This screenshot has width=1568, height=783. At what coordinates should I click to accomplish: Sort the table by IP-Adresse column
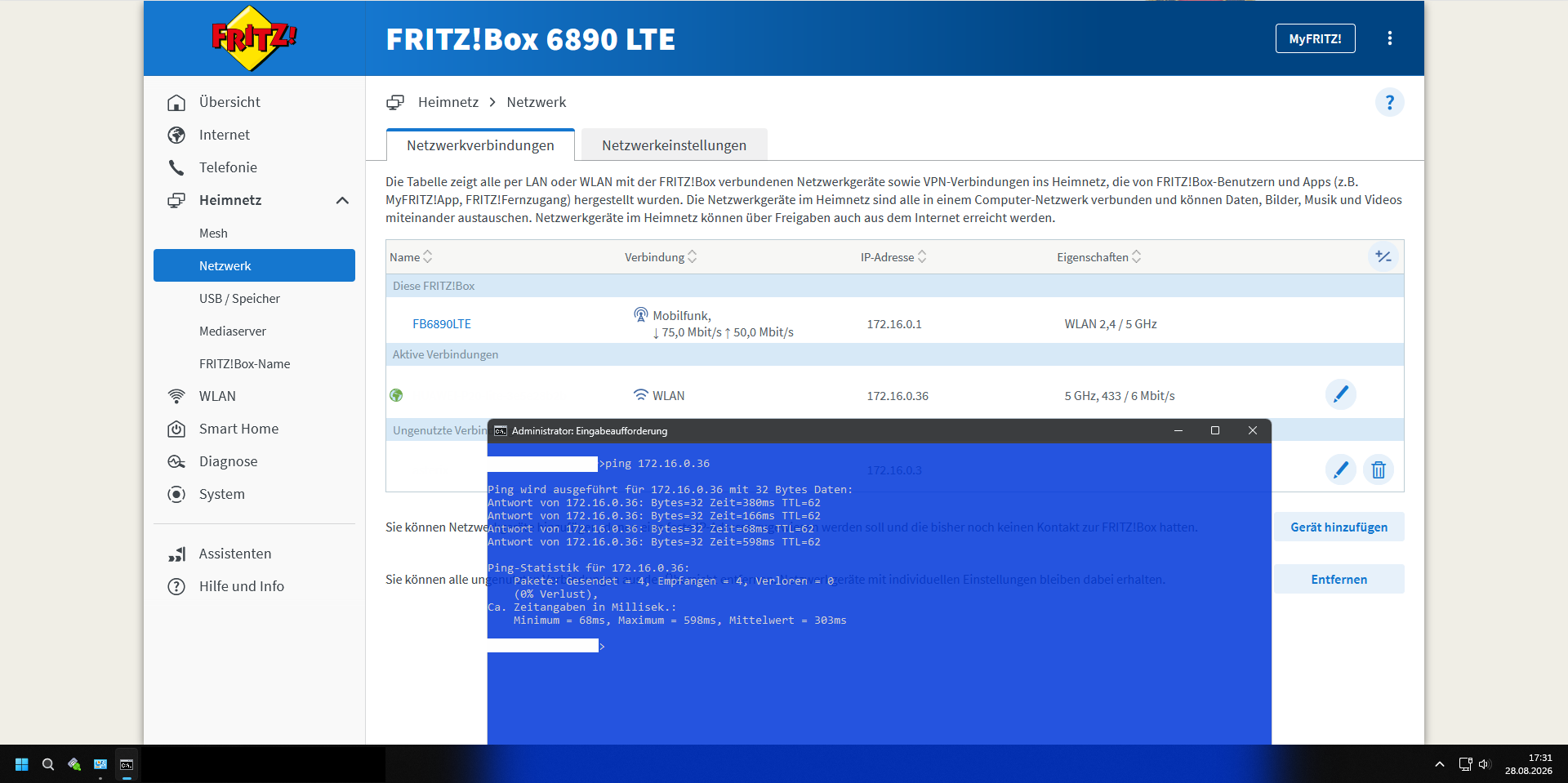pyautogui.click(x=893, y=256)
